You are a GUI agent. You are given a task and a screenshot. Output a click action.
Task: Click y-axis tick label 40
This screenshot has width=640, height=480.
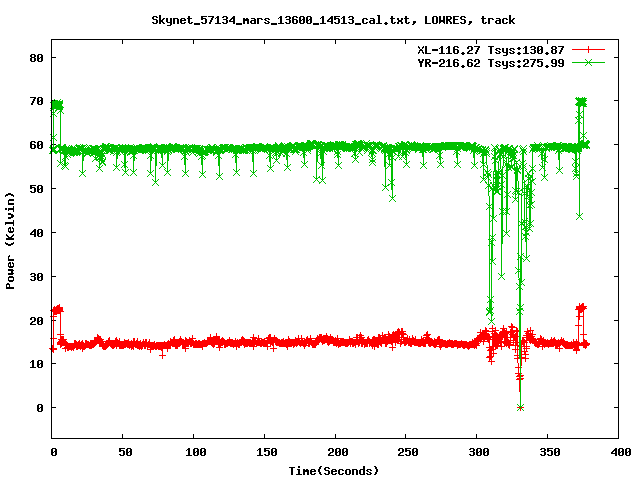36,233
